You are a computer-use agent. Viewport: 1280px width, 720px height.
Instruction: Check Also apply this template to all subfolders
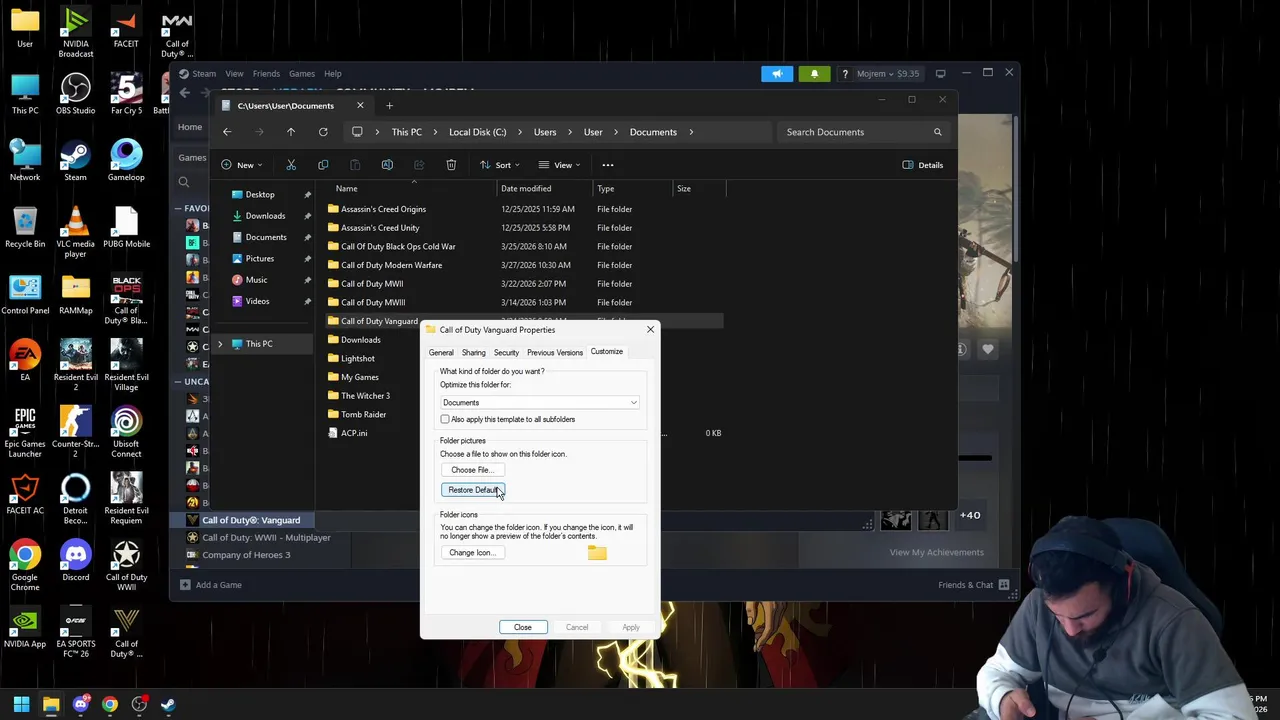[445, 419]
